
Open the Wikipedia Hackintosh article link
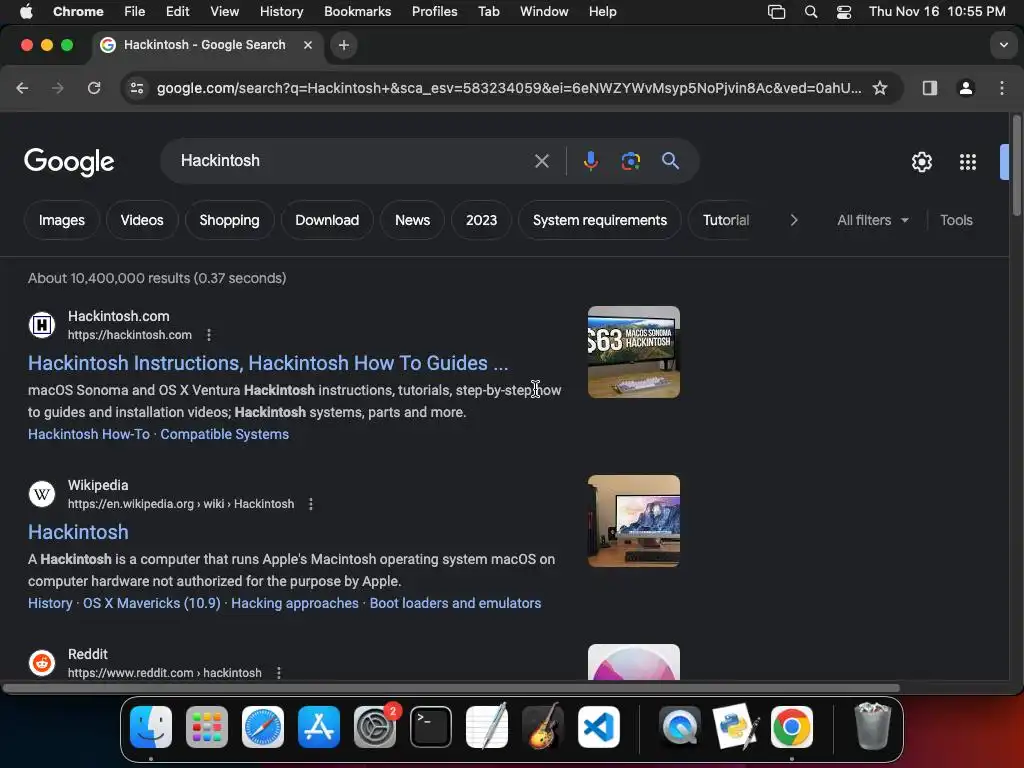point(78,532)
